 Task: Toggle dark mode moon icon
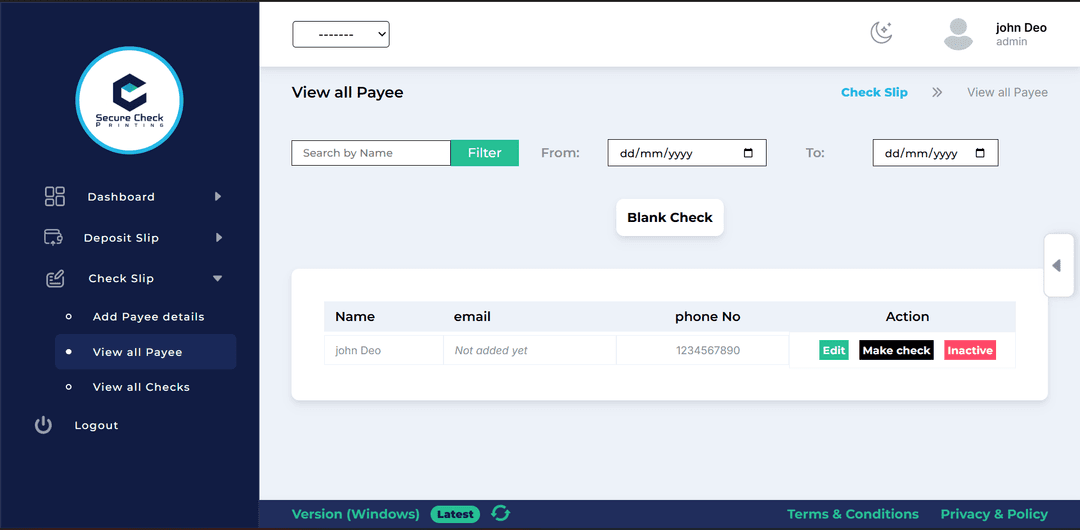point(881,32)
